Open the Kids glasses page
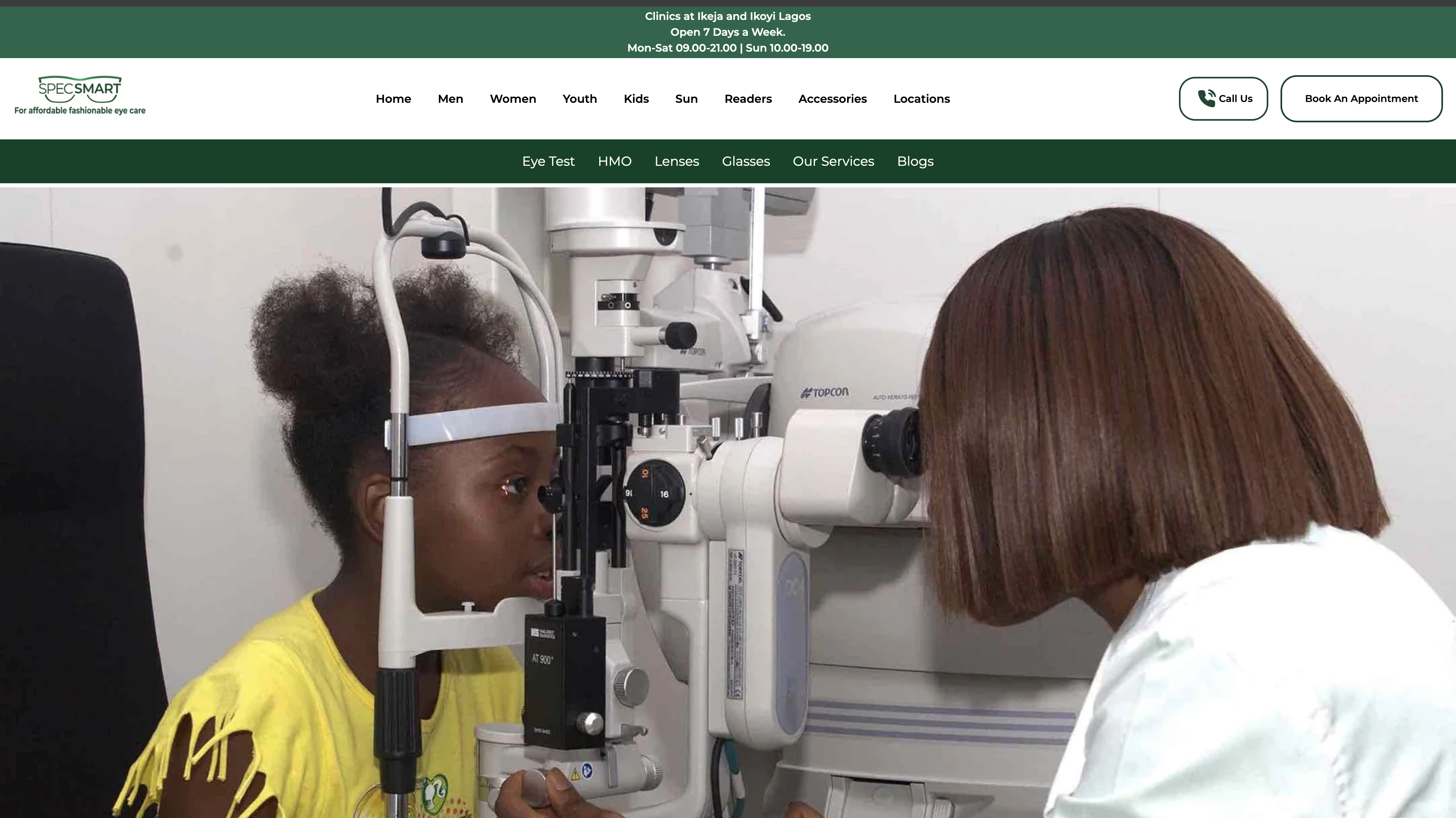The height and width of the screenshot is (818, 1456). (636, 99)
